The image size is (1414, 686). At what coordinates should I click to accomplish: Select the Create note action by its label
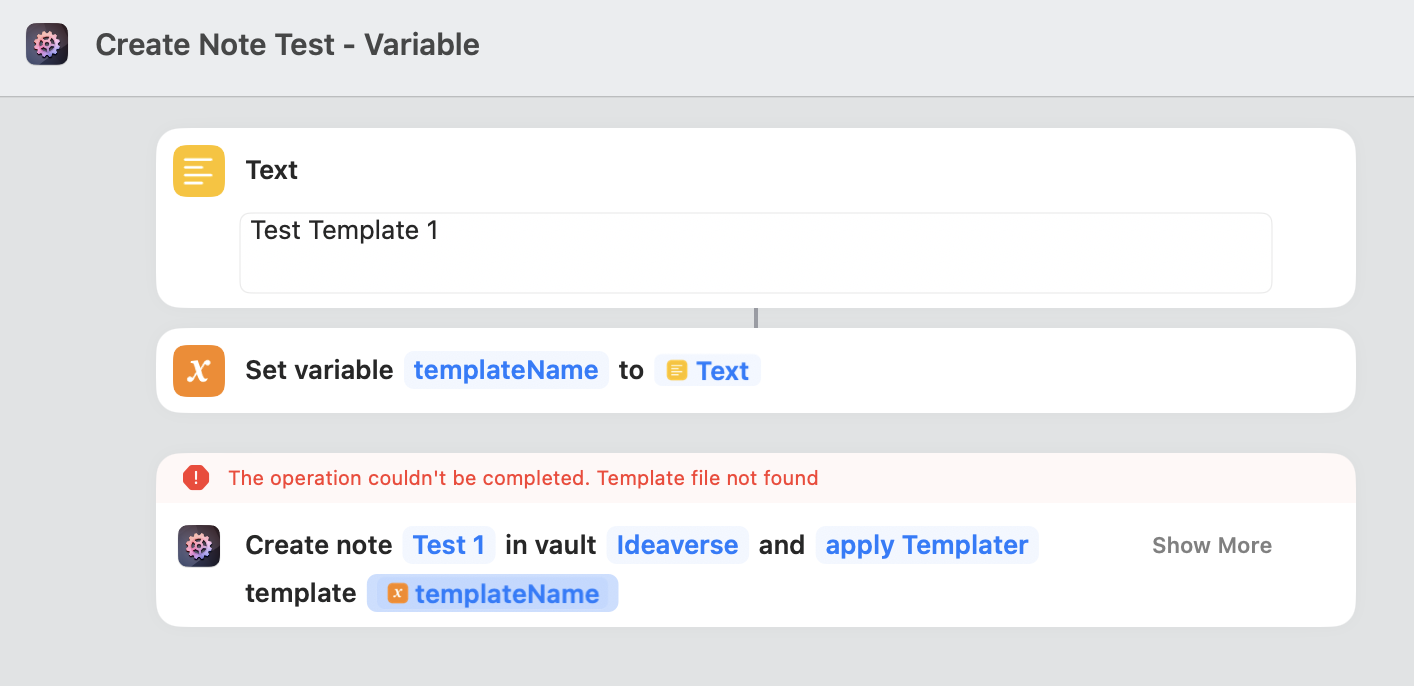(x=318, y=545)
